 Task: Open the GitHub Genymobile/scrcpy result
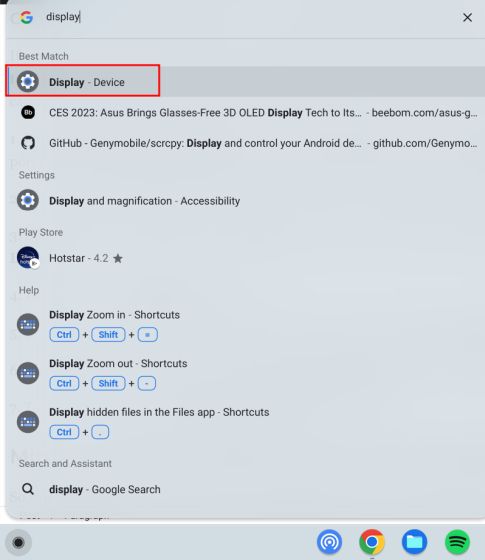(x=245, y=143)
